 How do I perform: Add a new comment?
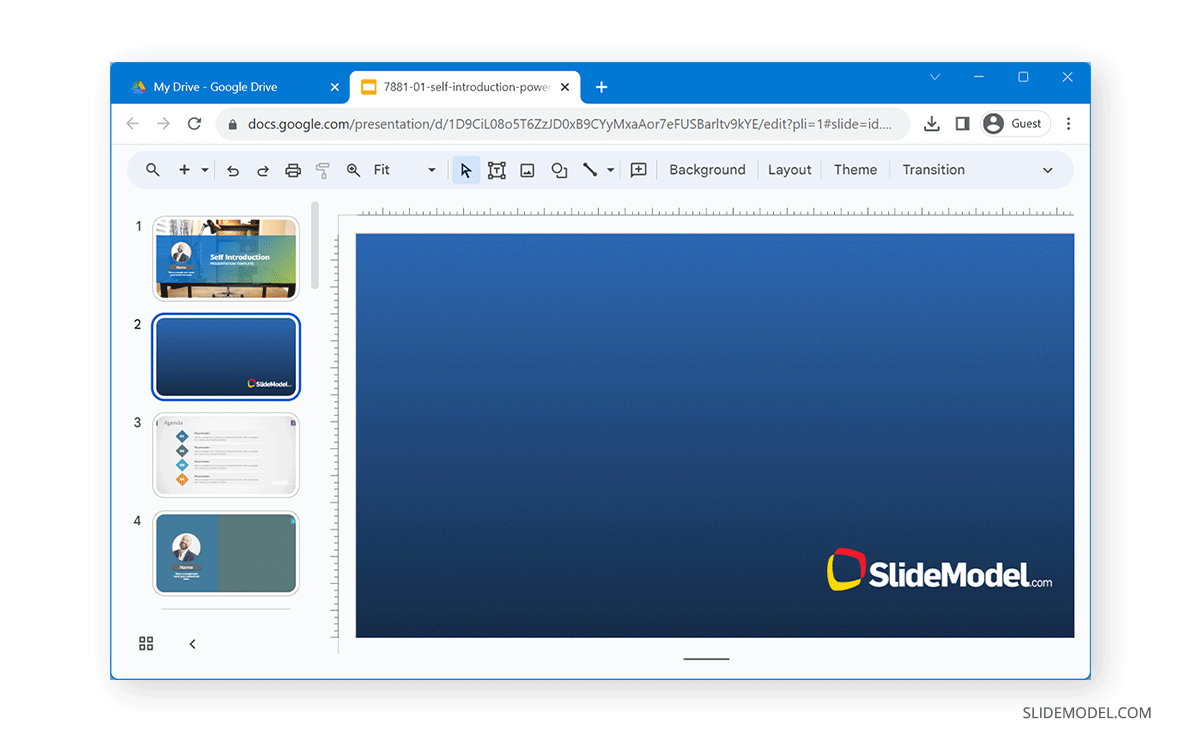(638, 169)
